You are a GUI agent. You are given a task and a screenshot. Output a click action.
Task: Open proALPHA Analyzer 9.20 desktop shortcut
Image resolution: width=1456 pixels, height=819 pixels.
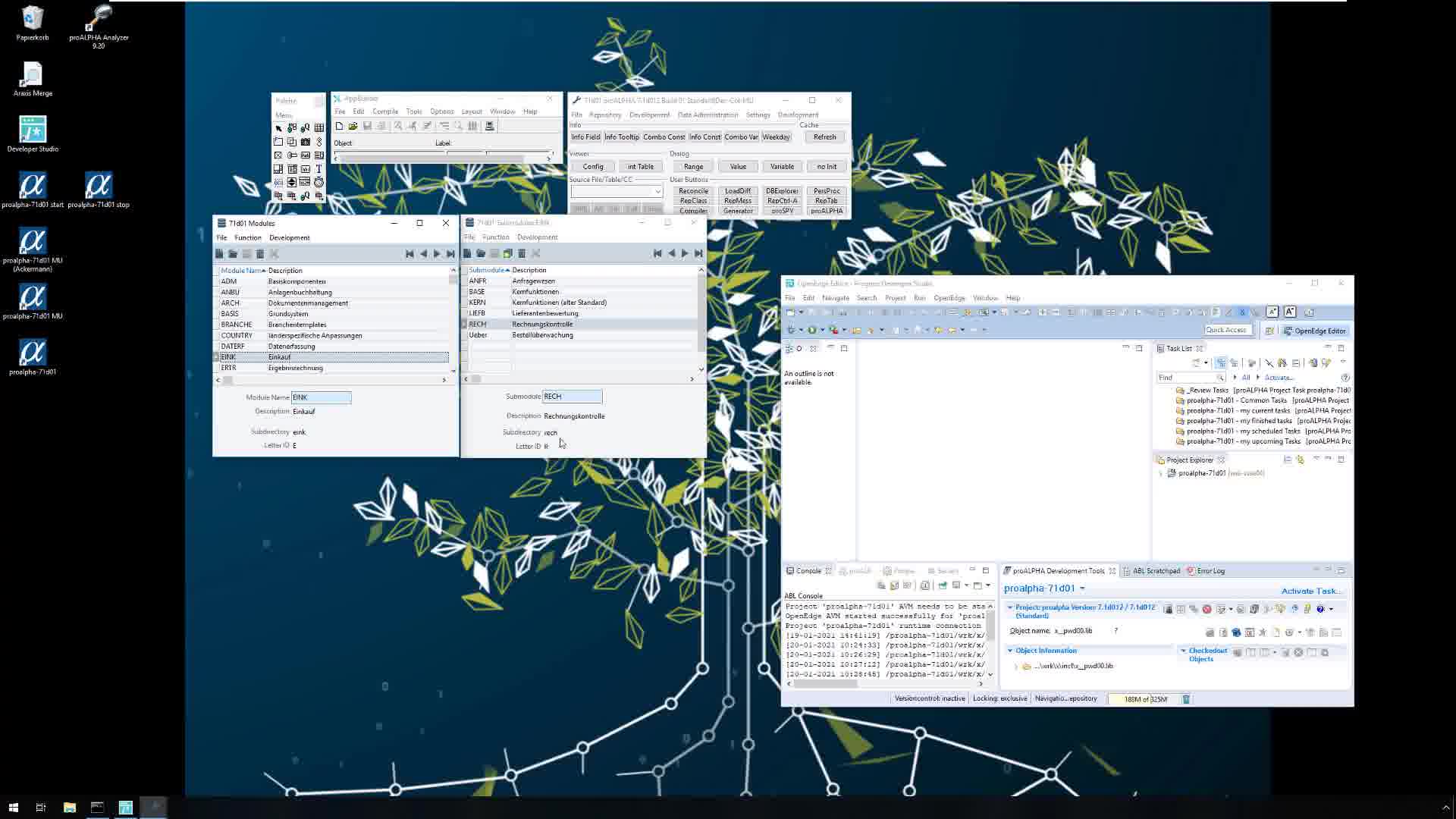(99, 27)
